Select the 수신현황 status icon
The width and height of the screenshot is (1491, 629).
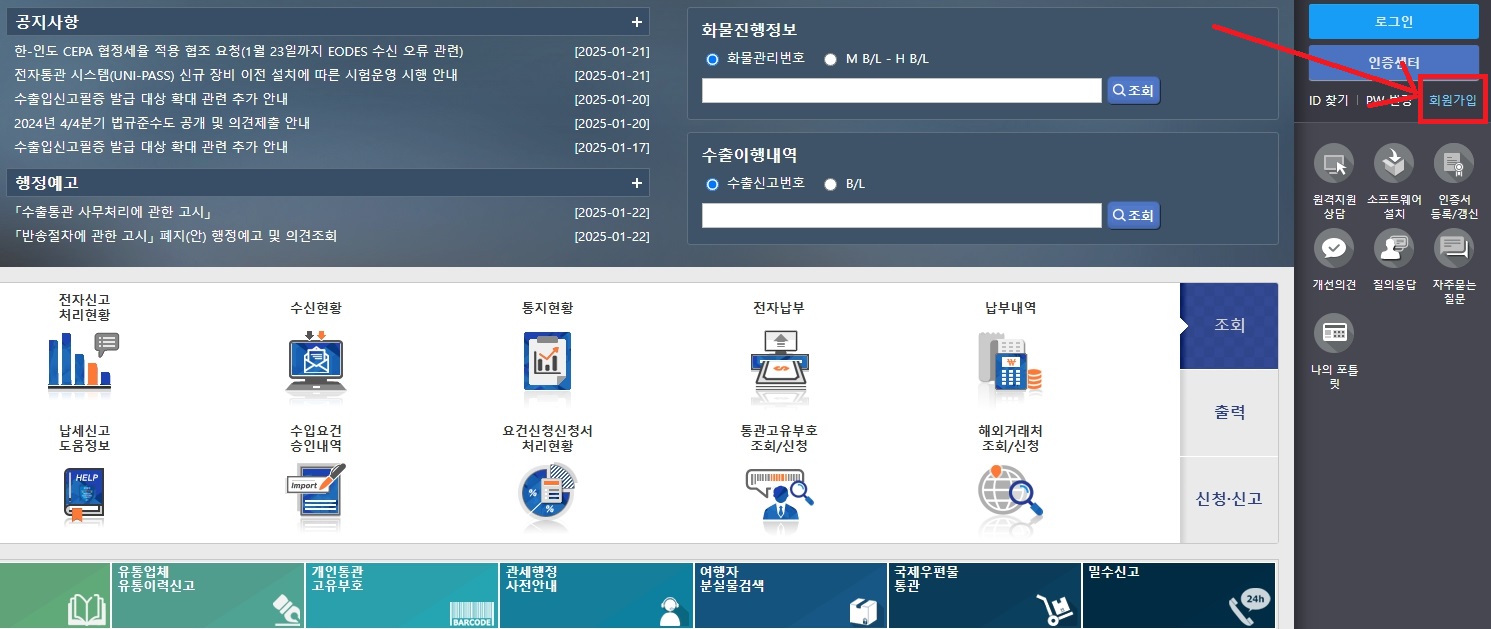point(314,363)
